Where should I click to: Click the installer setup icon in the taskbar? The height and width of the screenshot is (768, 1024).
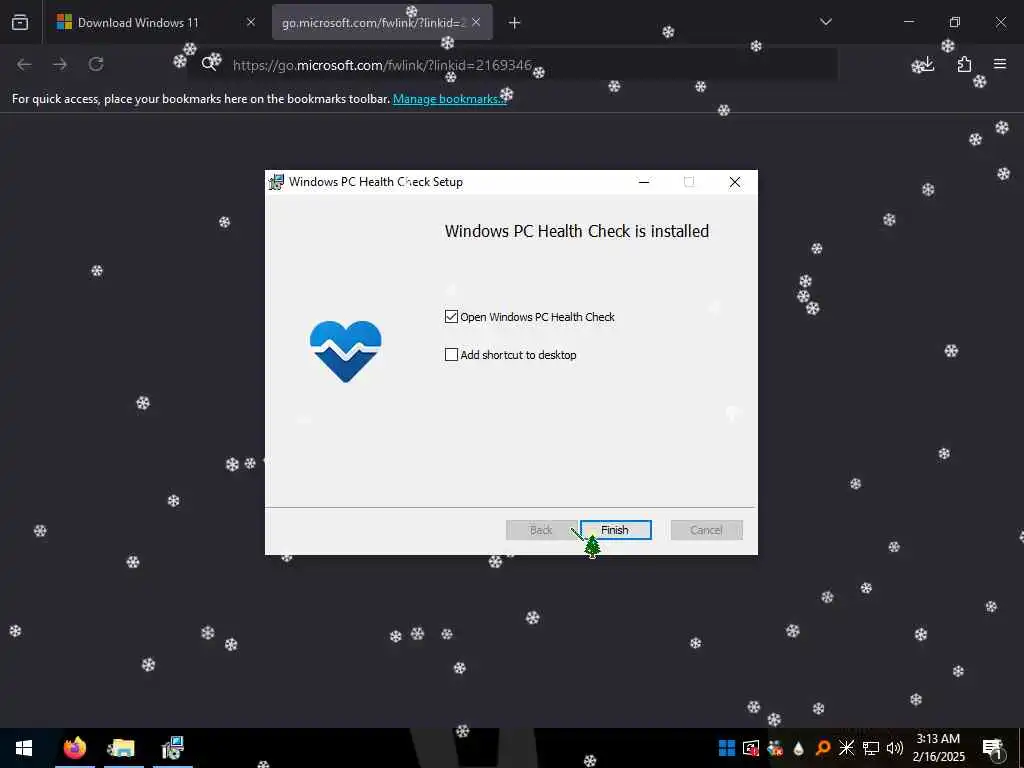point(172,748)
